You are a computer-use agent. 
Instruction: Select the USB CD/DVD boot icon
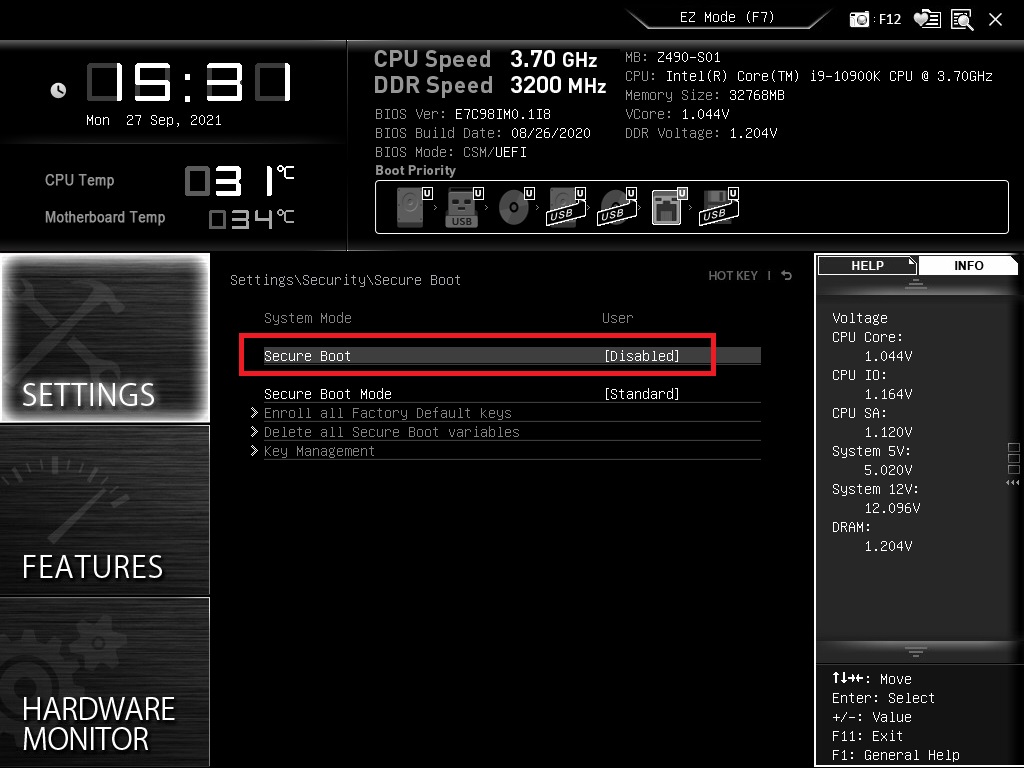click(x=617, y=207)
